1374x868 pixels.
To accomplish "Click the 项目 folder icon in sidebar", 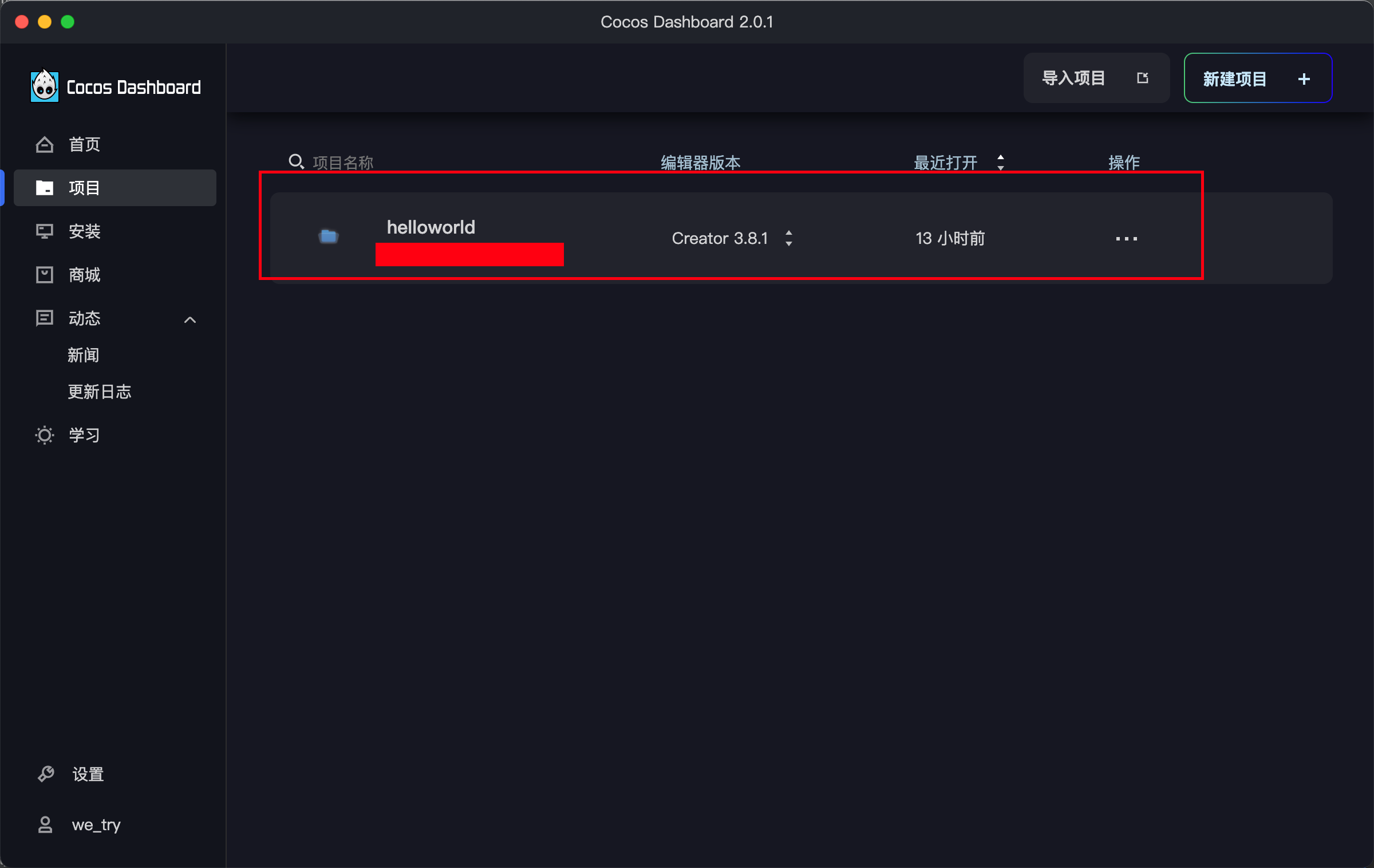I will click(x=44, y=188).
